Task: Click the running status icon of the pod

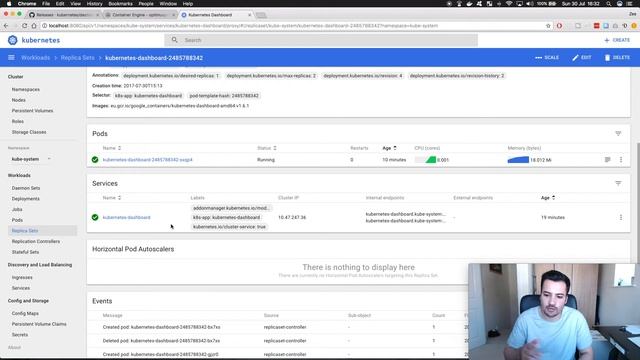Action: [95, 160]
